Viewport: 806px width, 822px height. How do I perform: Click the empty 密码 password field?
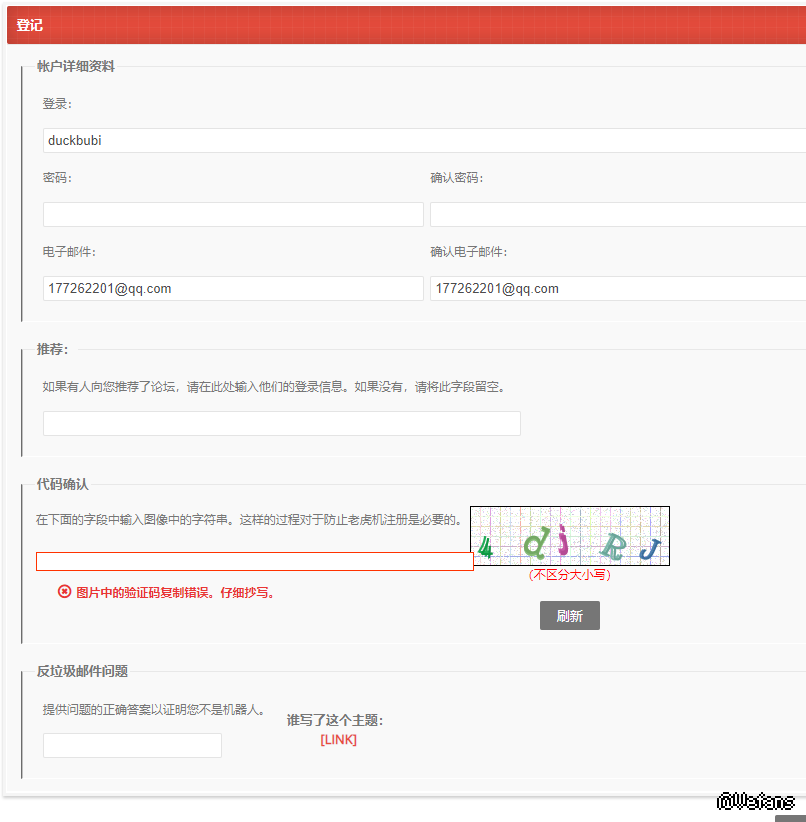point(233,215)
